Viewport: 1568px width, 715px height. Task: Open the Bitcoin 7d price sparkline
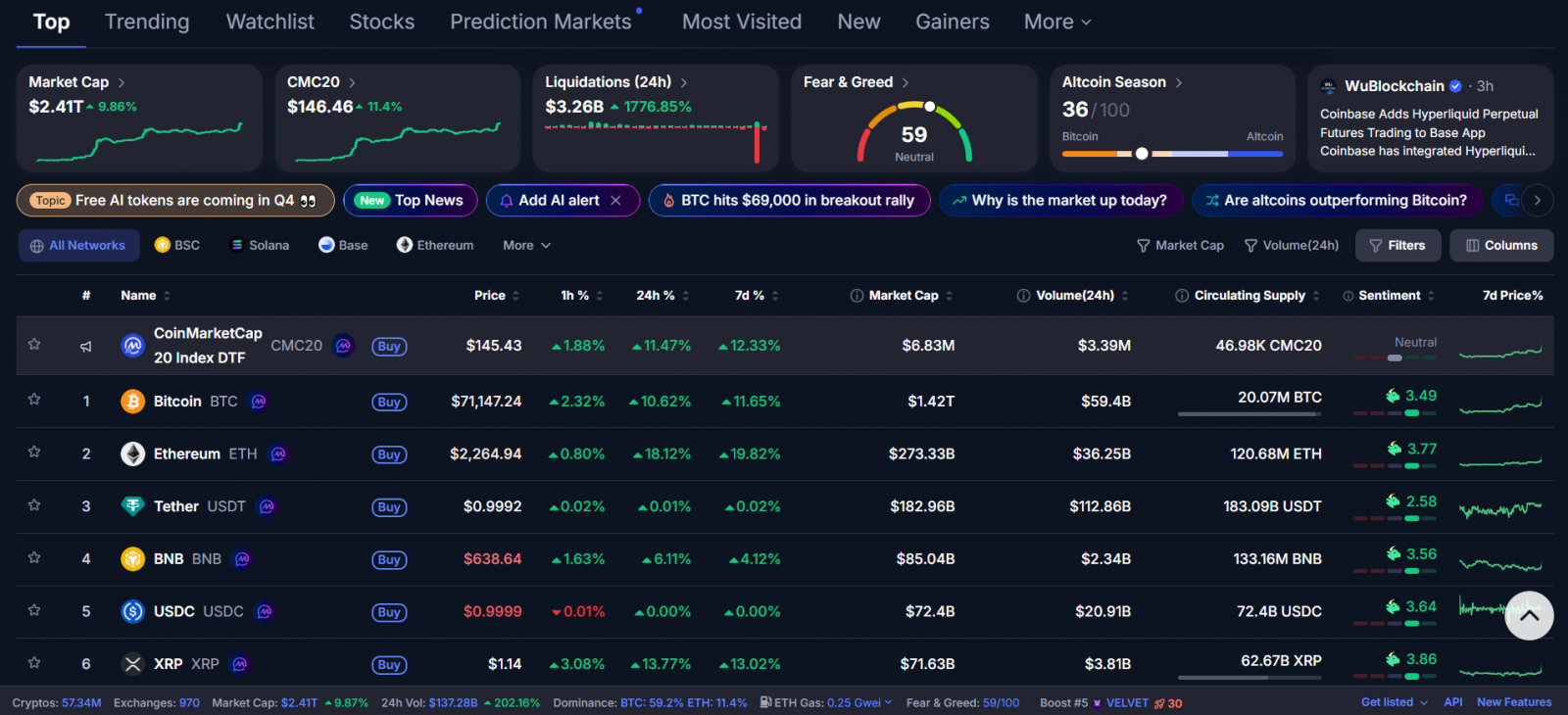[1500, 404]
